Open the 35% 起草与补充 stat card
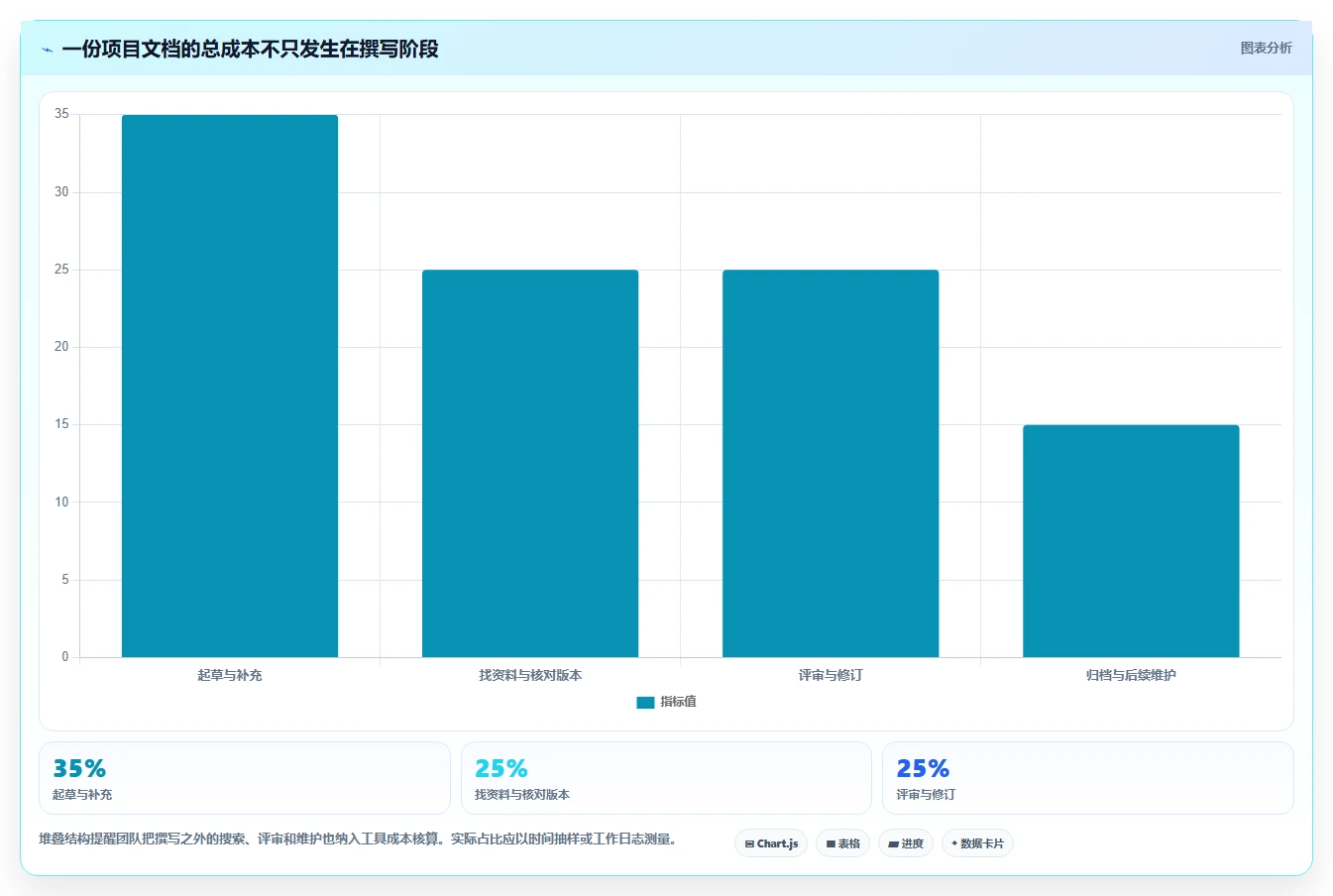1333x896 pixels. click(x=245, y=778)
